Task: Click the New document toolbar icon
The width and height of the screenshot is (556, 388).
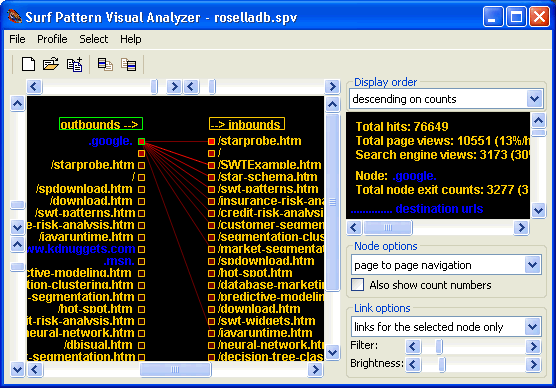Action: 28,65
